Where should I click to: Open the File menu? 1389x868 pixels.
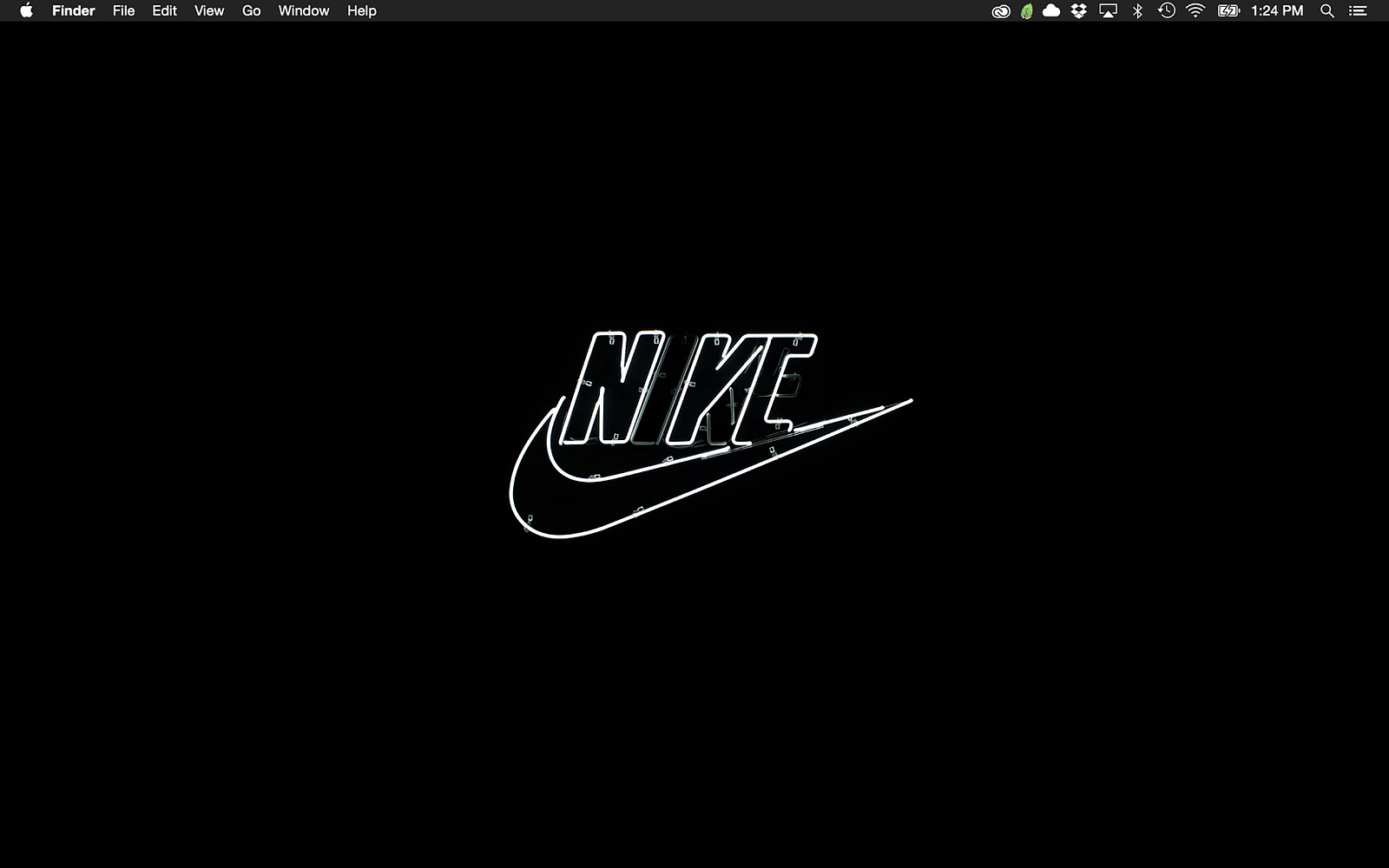click(124, 10)
